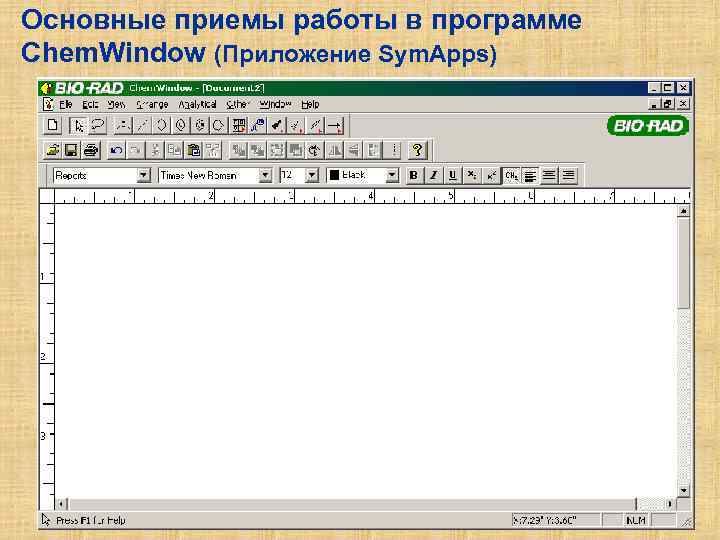Open the Help menu
Image resolution: width=720 pixels, height=540 pixels.
click(x=310, y=105)
